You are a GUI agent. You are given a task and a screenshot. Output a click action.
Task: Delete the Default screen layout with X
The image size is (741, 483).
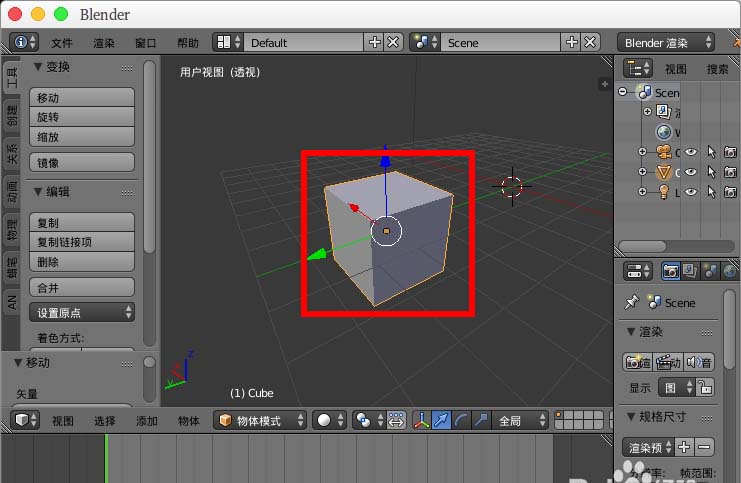[x=393, y=43]
